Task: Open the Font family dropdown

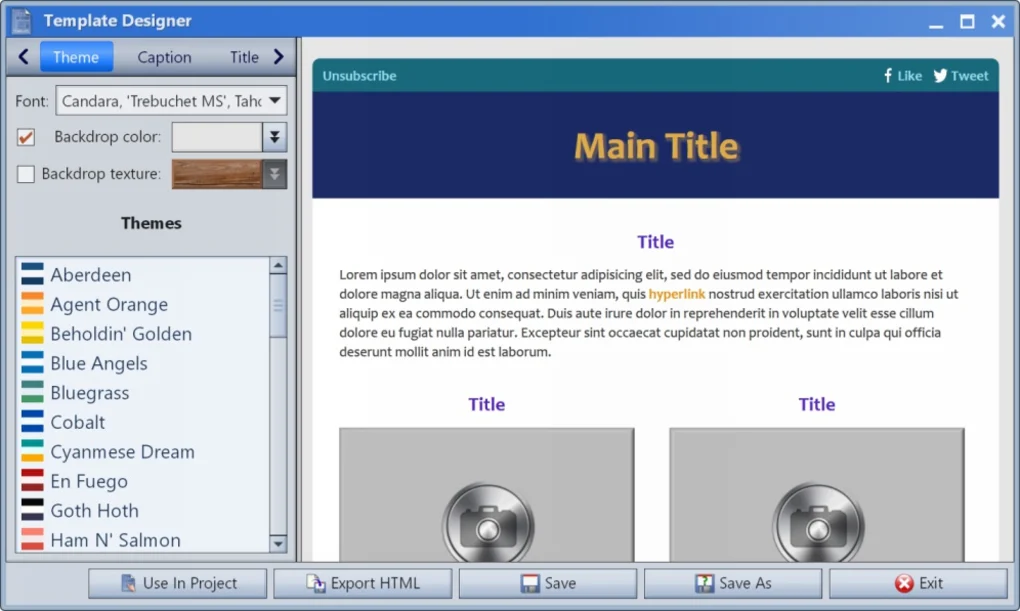Action: (274, 100)
